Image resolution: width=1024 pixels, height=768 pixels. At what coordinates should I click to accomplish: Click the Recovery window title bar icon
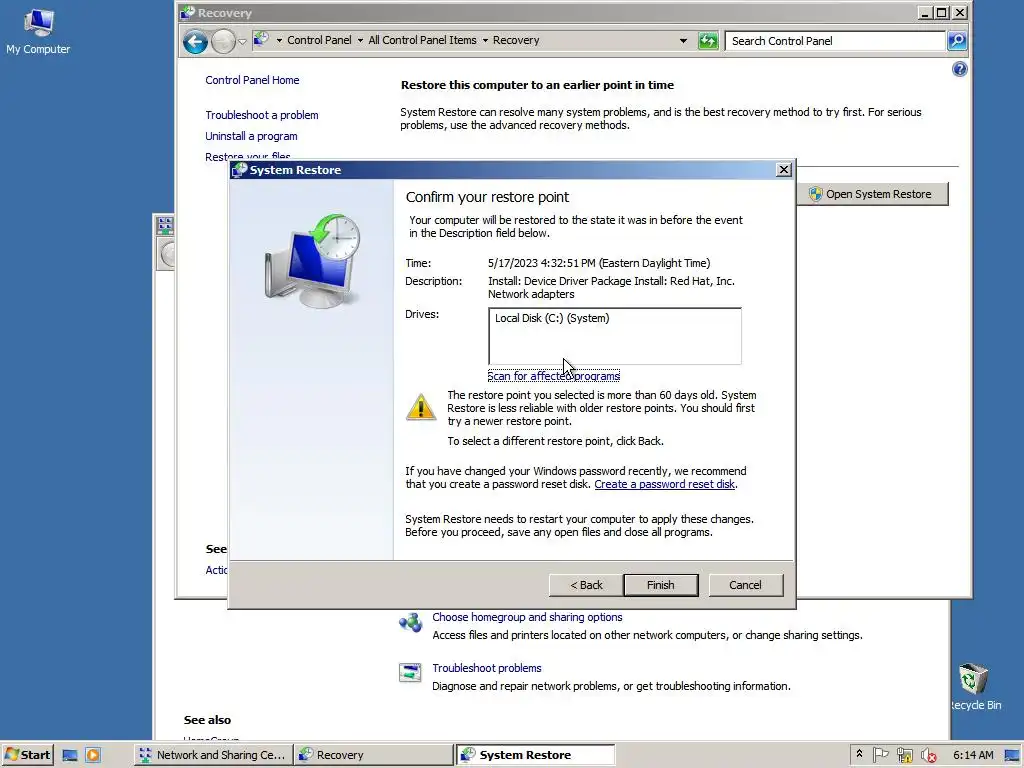pos(188,12)
